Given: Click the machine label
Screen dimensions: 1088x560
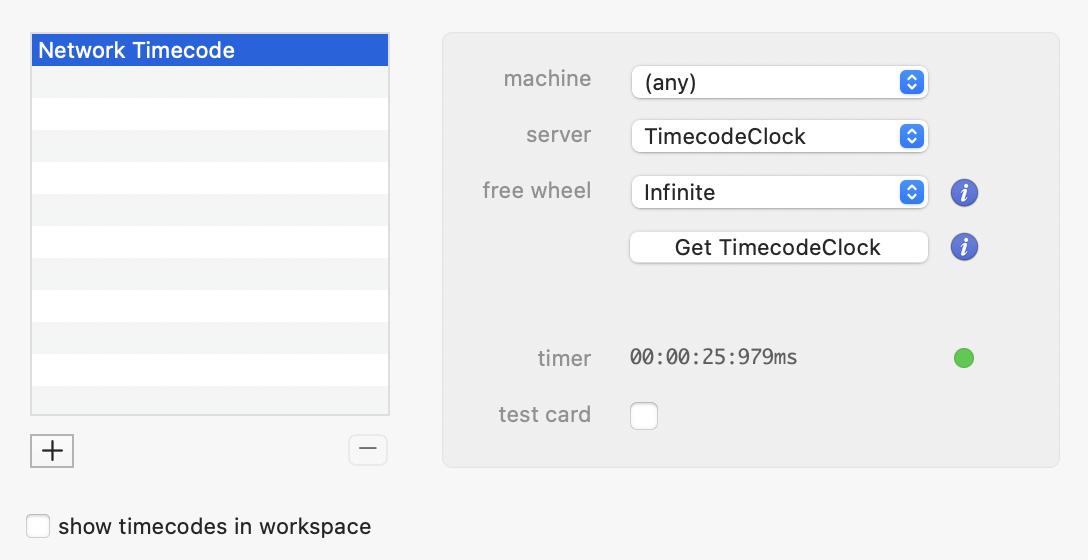Looking at the screenshot, I should click(x=547, y=79).
